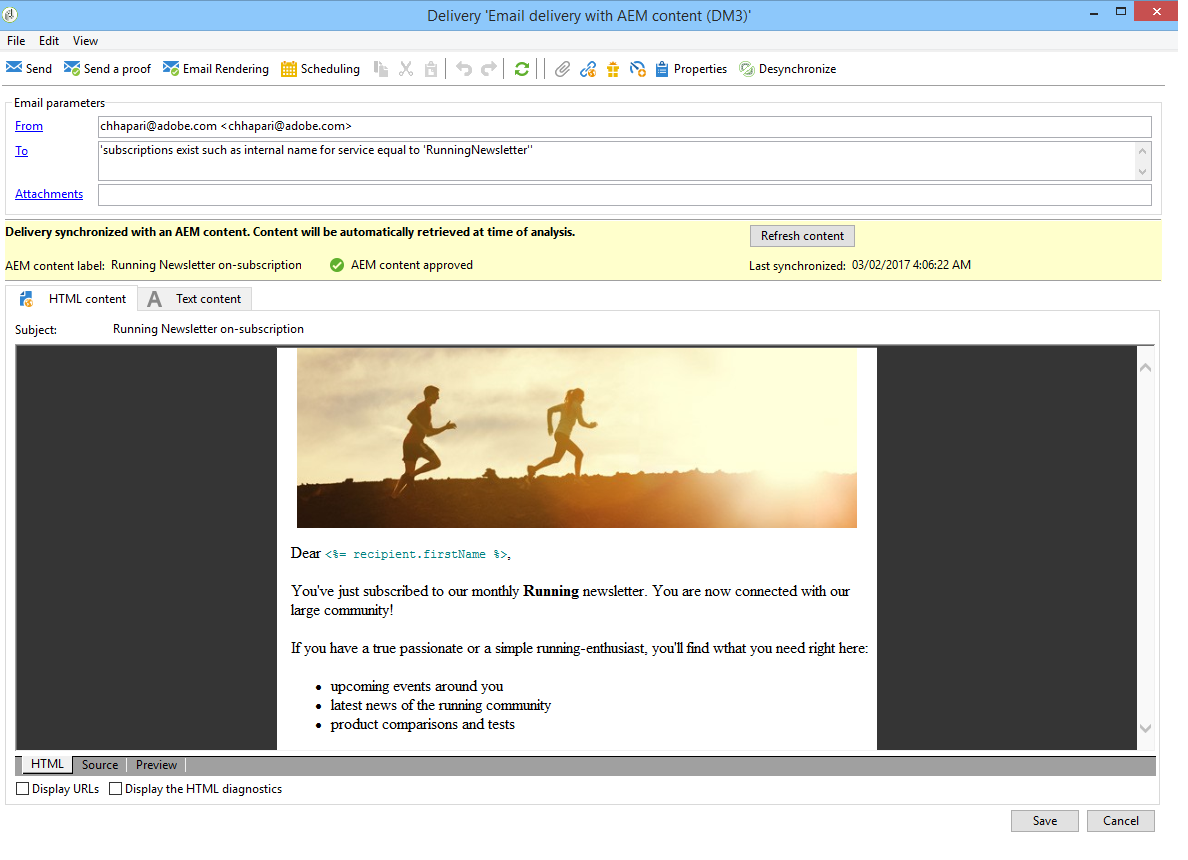Click the Last synchronized date value
Viewport: 1188px width, 860px height.
click(911, 265)
